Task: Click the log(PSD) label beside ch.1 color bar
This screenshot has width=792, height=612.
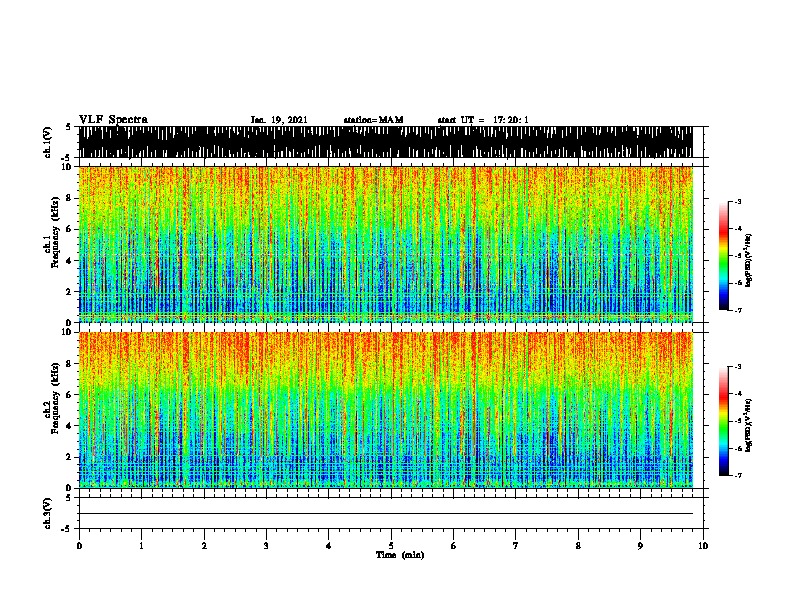Action: (x=749, y=260)
